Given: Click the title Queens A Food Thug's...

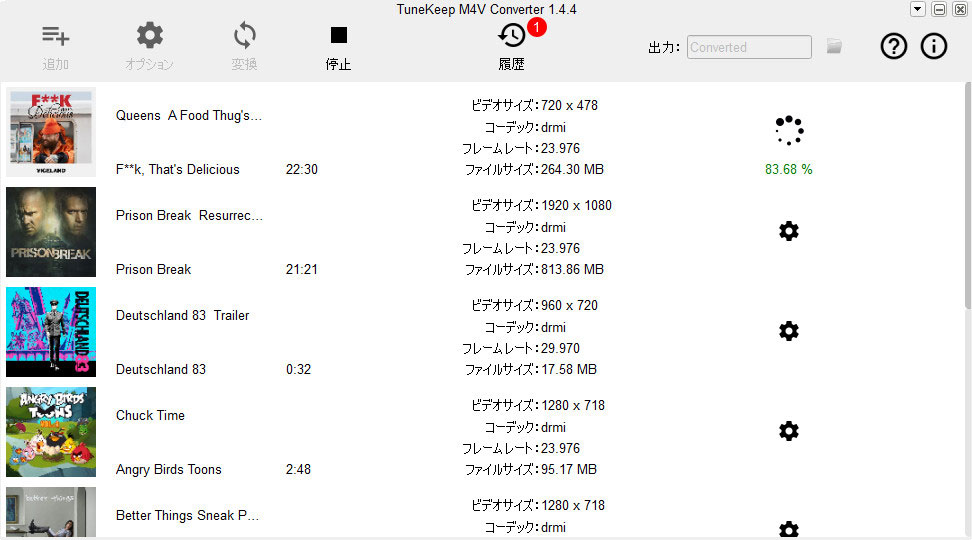Looking at the screenshot, I should [189, 115].
